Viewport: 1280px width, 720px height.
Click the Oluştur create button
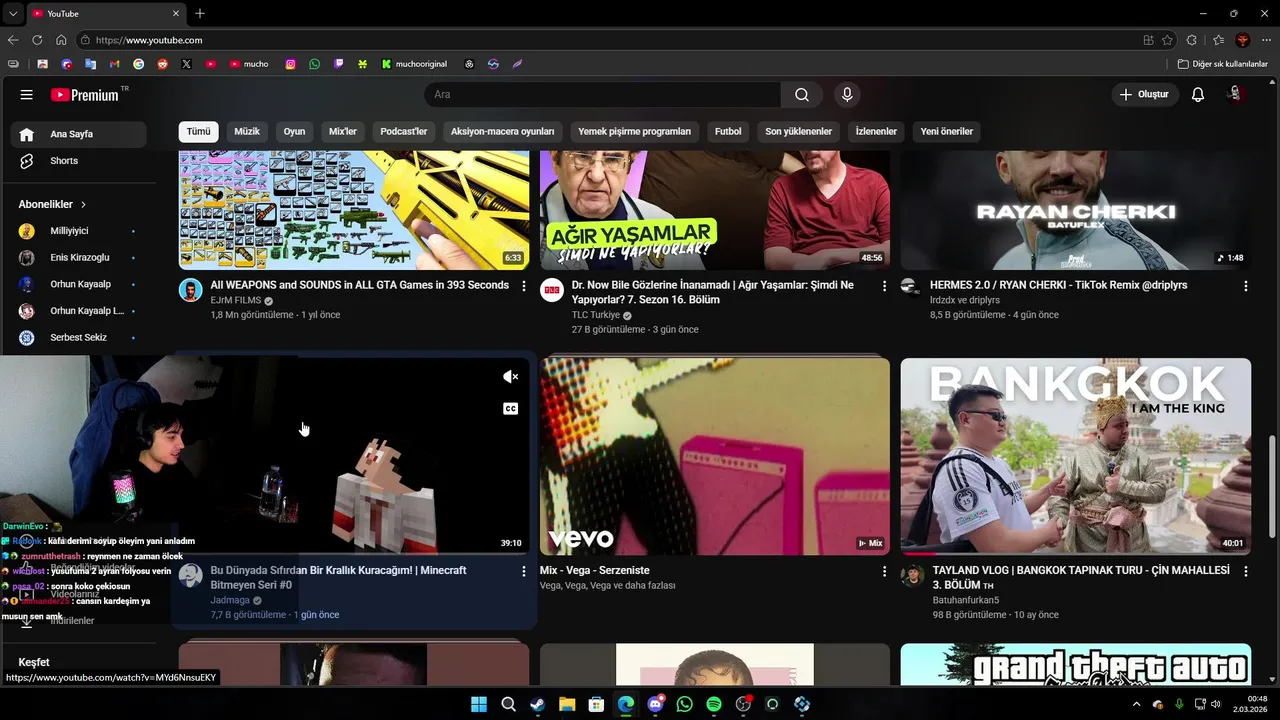tap(1144, 95)
